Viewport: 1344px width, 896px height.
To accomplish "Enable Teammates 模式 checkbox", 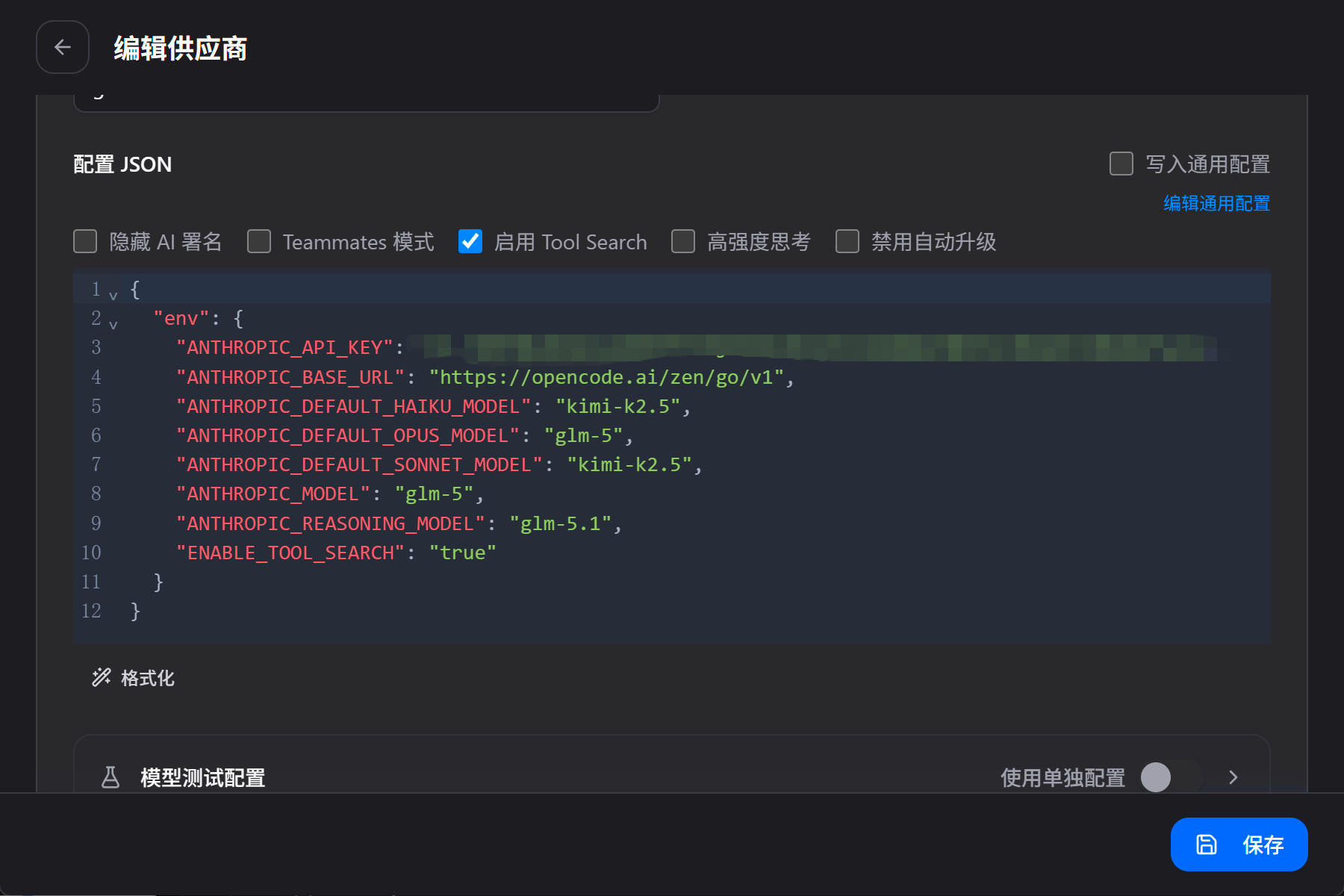I will (259, 241).
